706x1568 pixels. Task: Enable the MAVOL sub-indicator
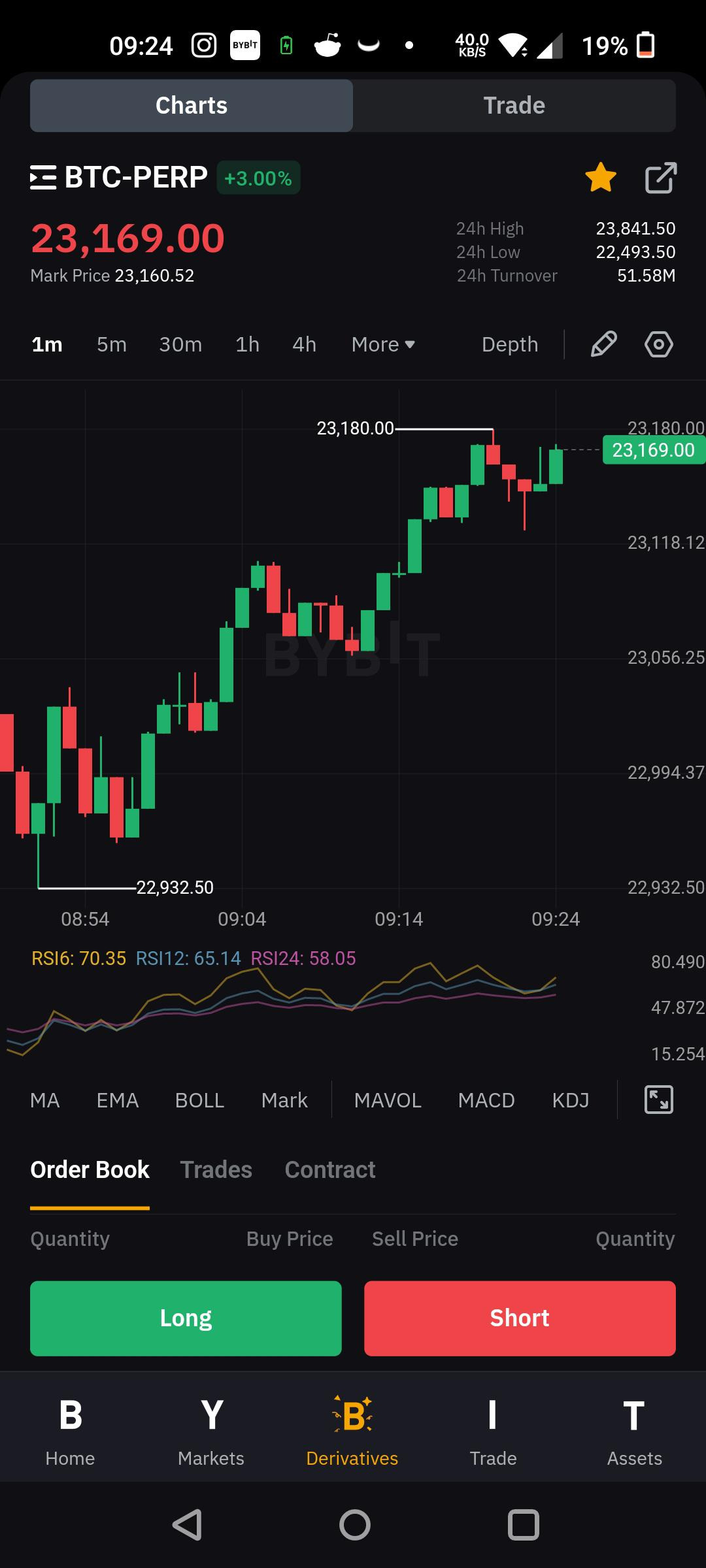pos(388,1100)
